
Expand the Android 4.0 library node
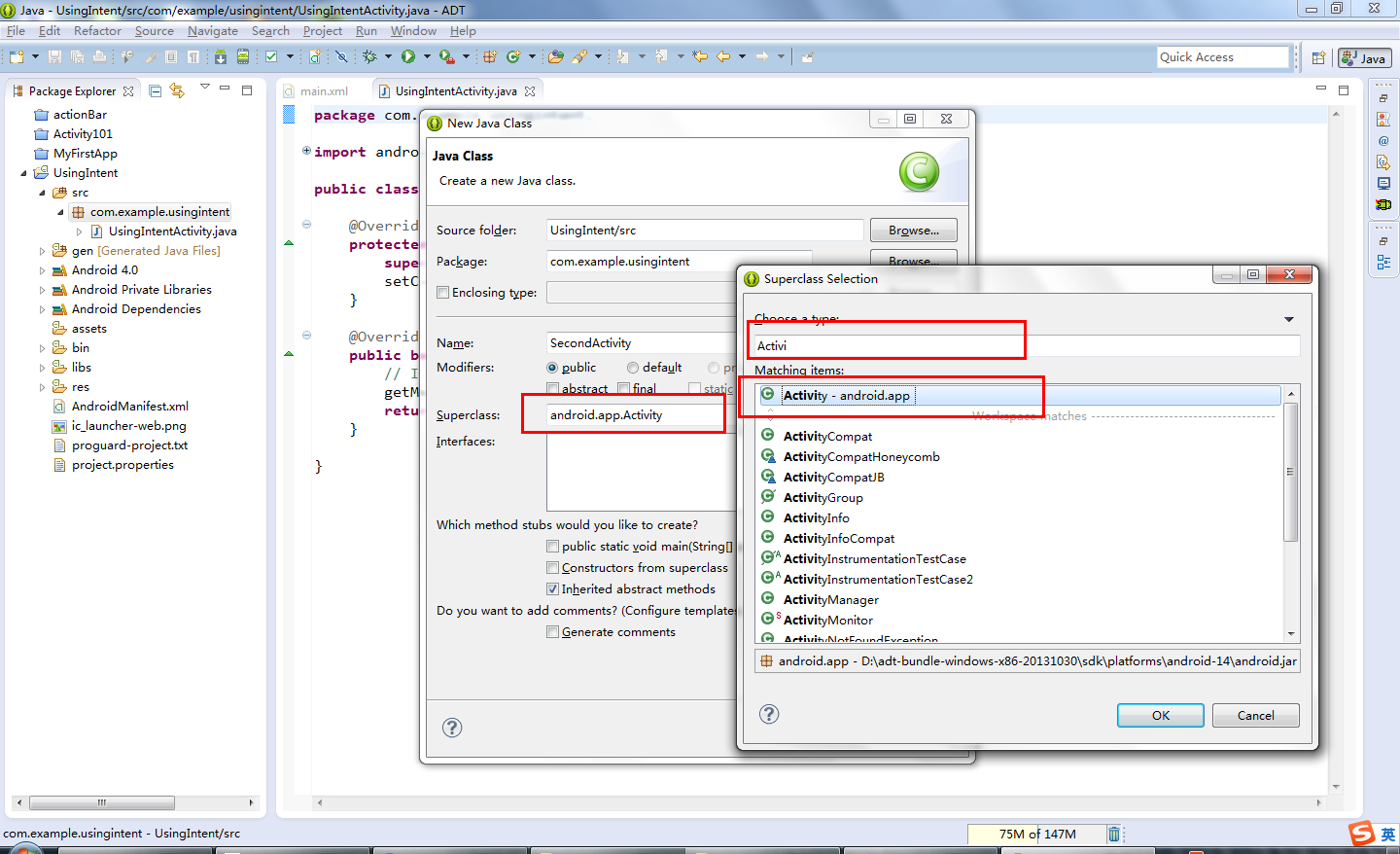43,270
